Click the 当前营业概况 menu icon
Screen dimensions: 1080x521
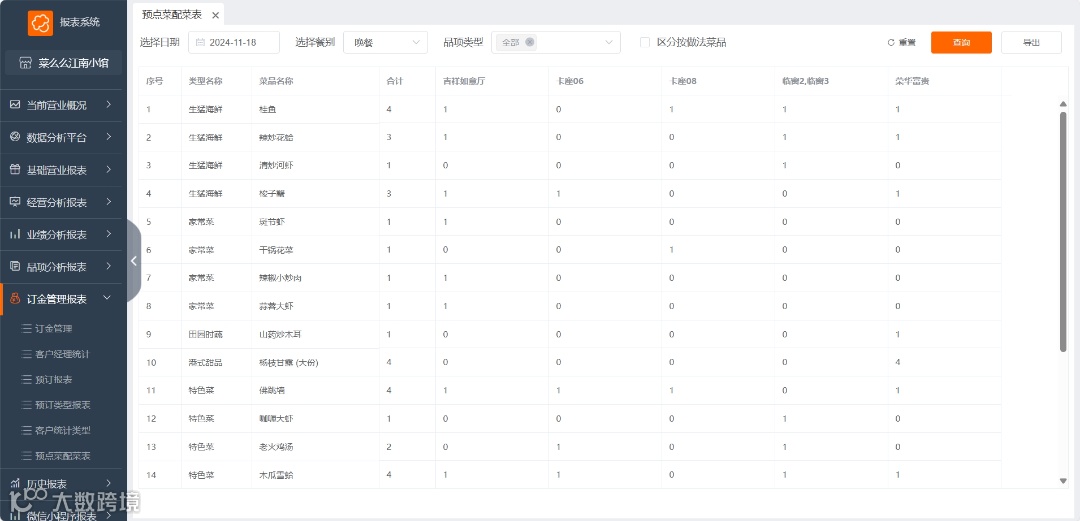point(15,105)
